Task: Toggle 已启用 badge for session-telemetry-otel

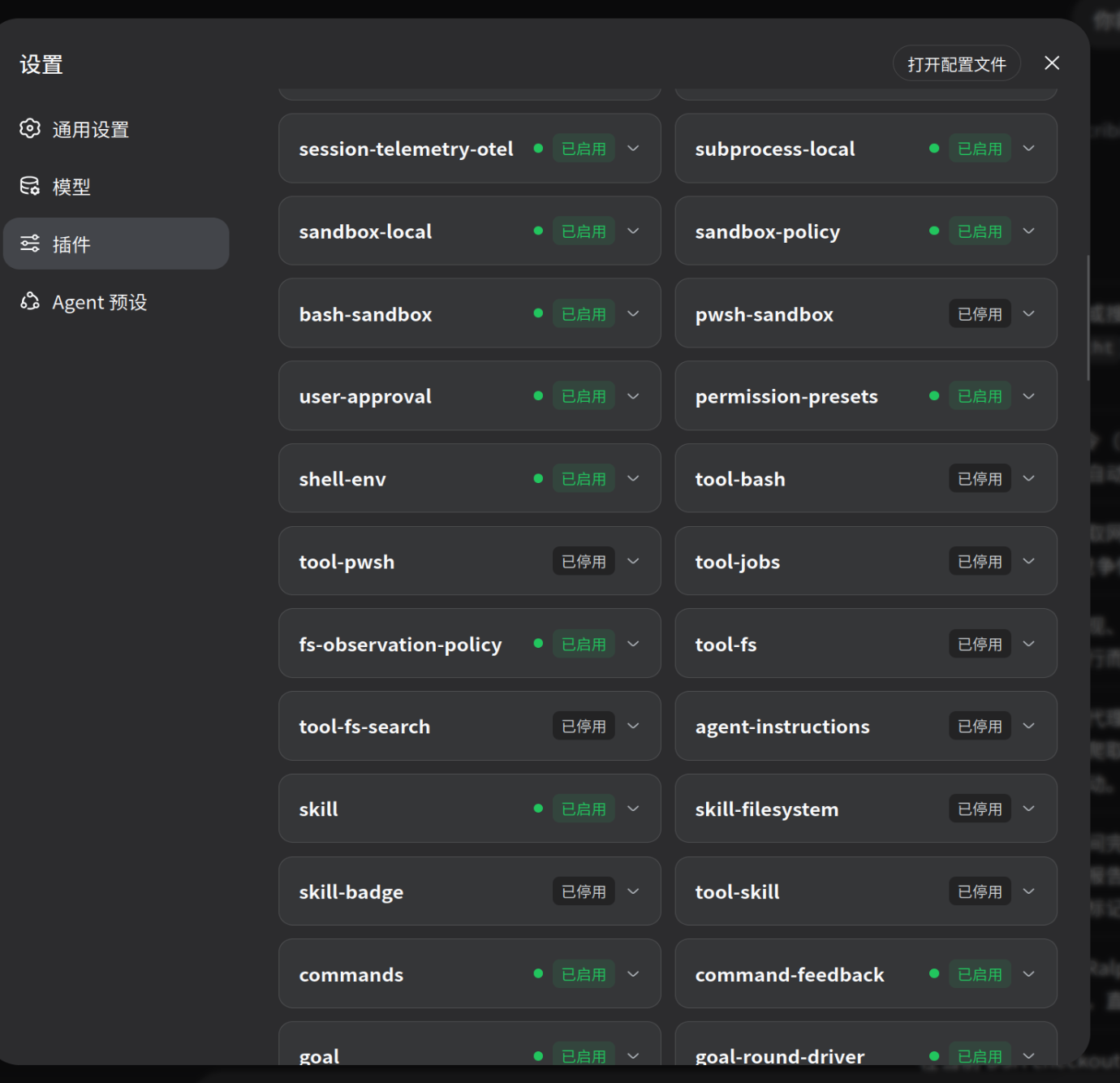Action: [584, 149]
